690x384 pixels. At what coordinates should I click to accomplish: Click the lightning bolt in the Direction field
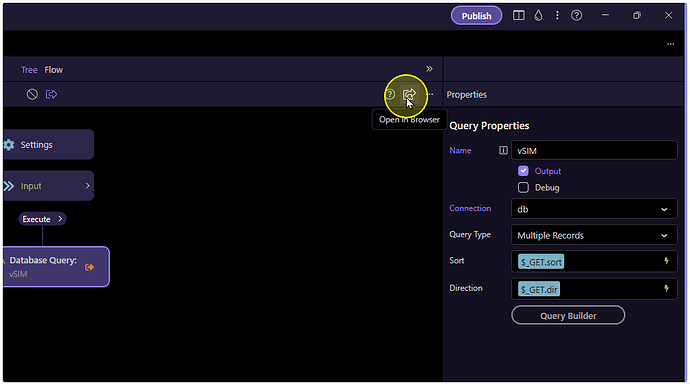click(666, 289)
